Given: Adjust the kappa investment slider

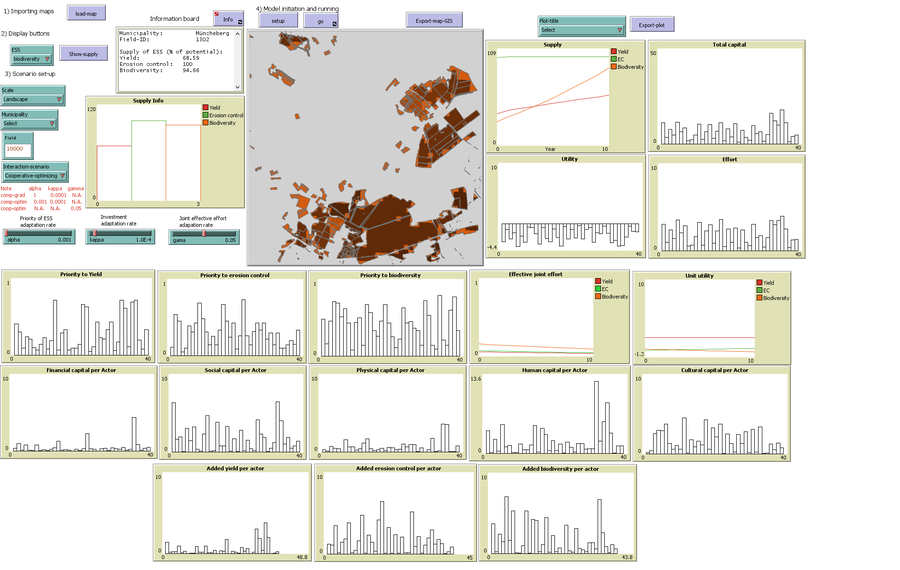Looking at the screenshot, I should (x=120, y=239).
